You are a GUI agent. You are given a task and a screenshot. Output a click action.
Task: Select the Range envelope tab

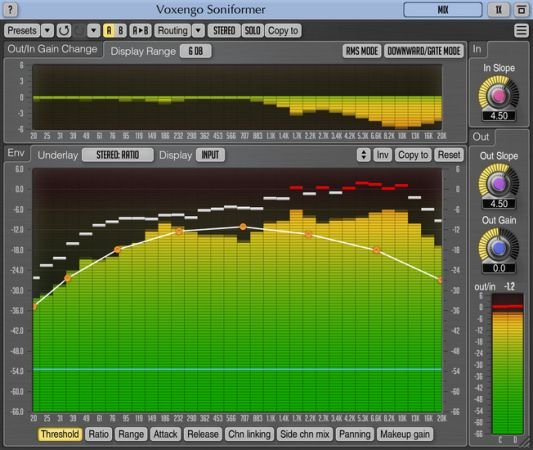pos(131,434)
